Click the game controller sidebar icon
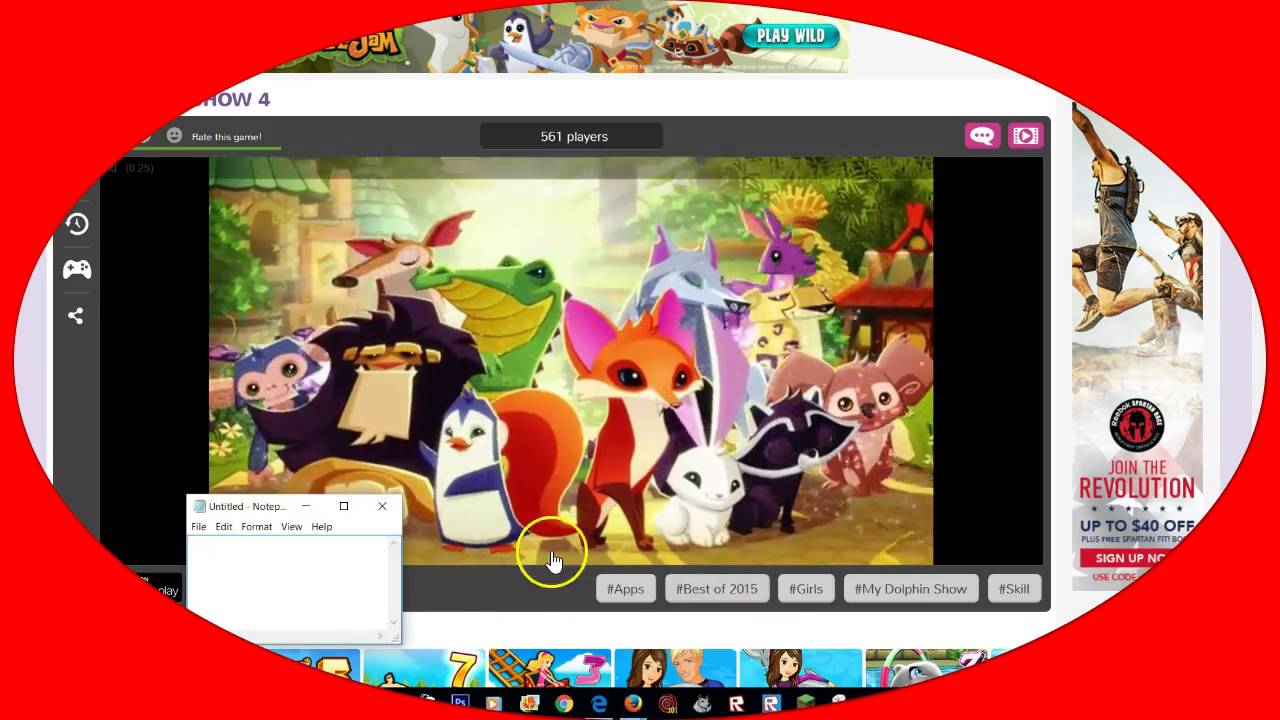 (77, 269)
